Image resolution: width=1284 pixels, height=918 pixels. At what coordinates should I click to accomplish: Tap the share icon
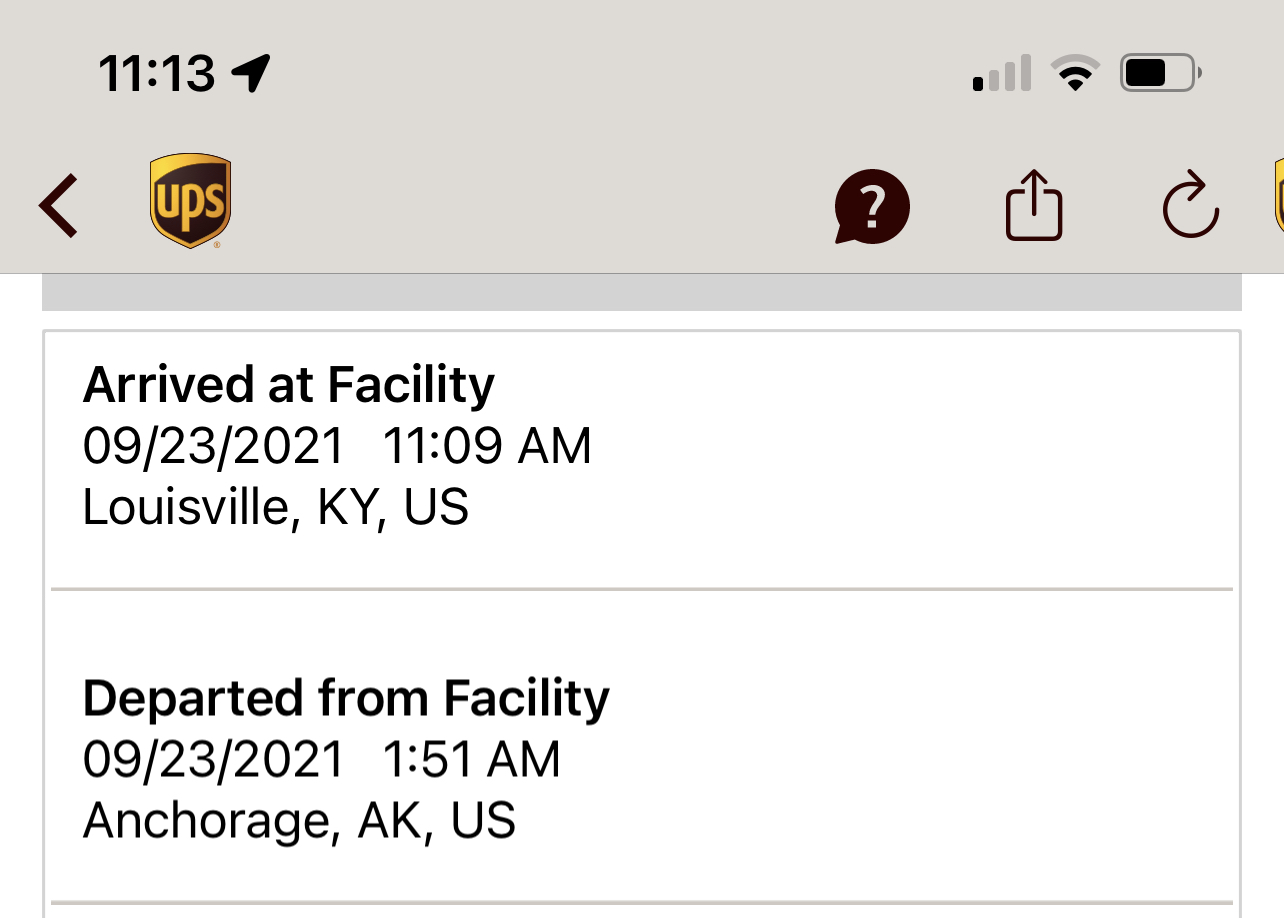[x=1033, y=206]
